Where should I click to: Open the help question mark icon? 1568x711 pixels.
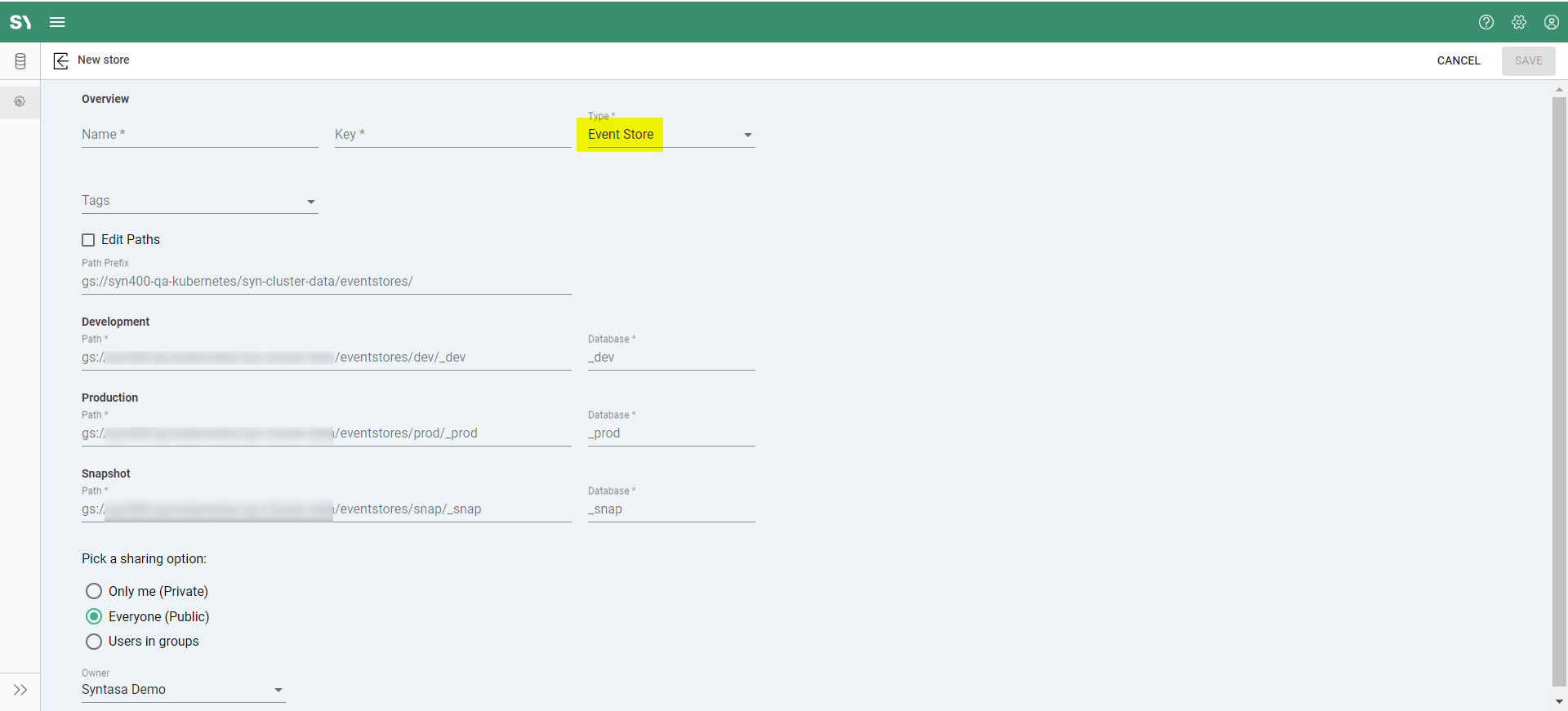[1486, 22]
